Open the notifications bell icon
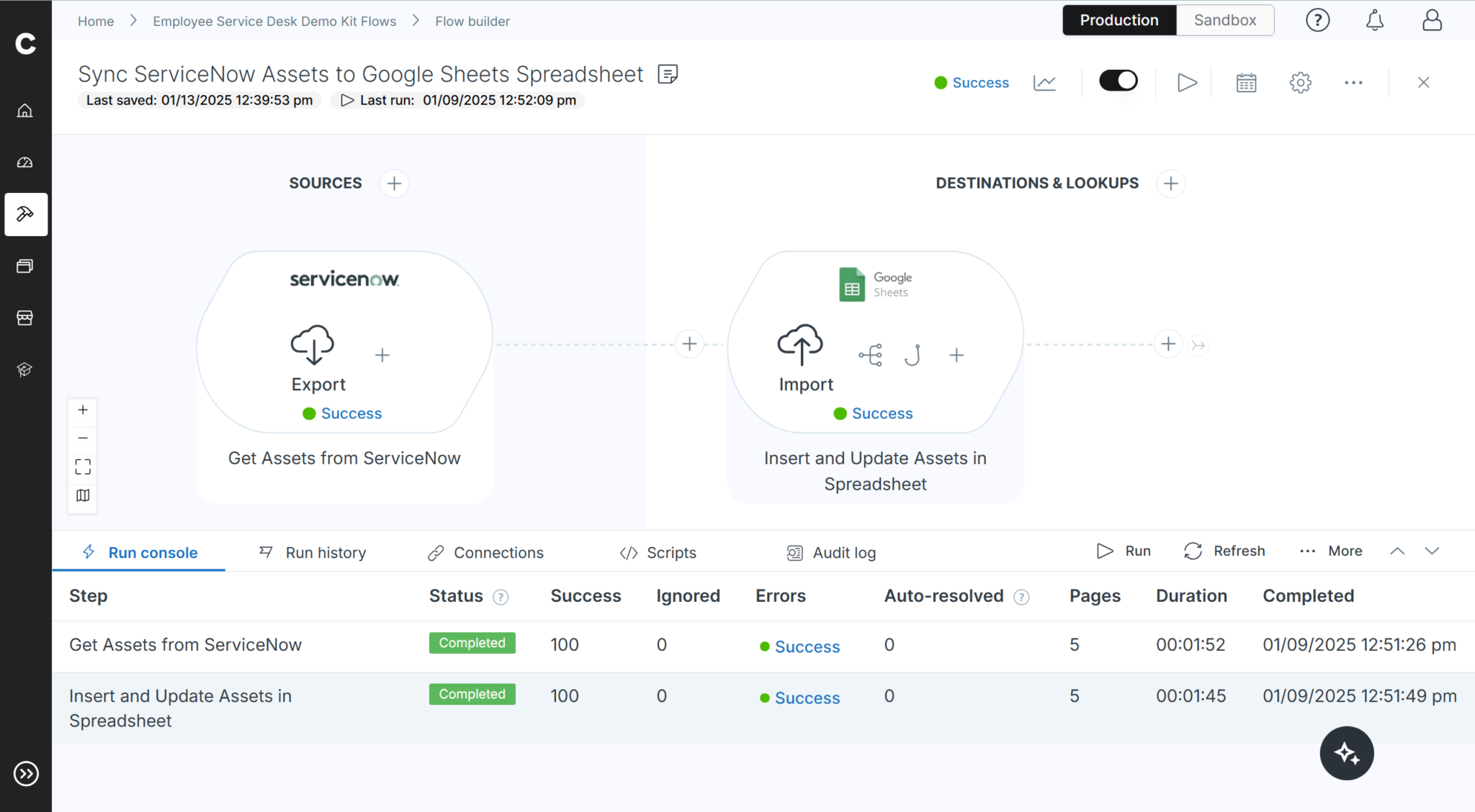This screenshot has height=812, width=1475. (1373, 20)
